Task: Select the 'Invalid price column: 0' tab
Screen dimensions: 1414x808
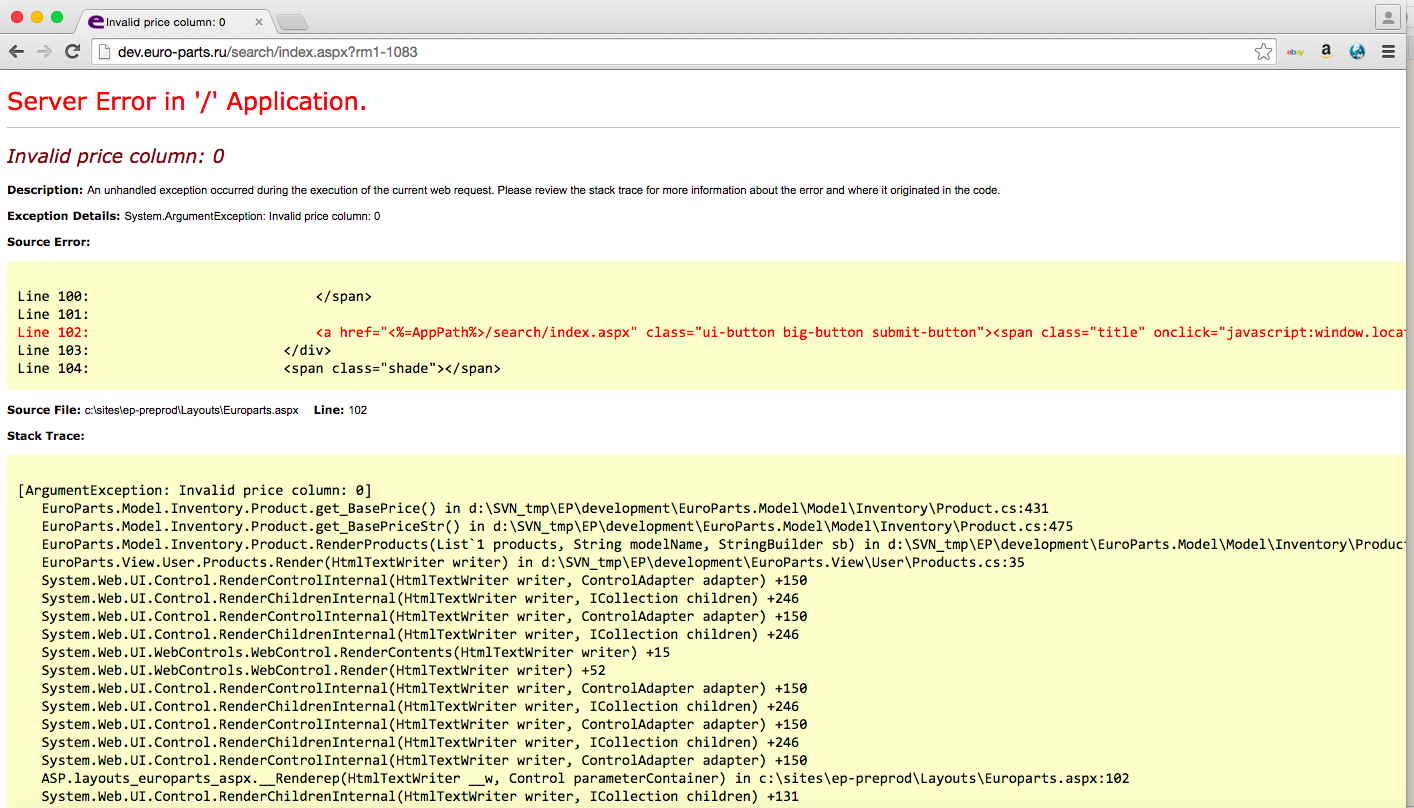Action: tap(165, 22)
